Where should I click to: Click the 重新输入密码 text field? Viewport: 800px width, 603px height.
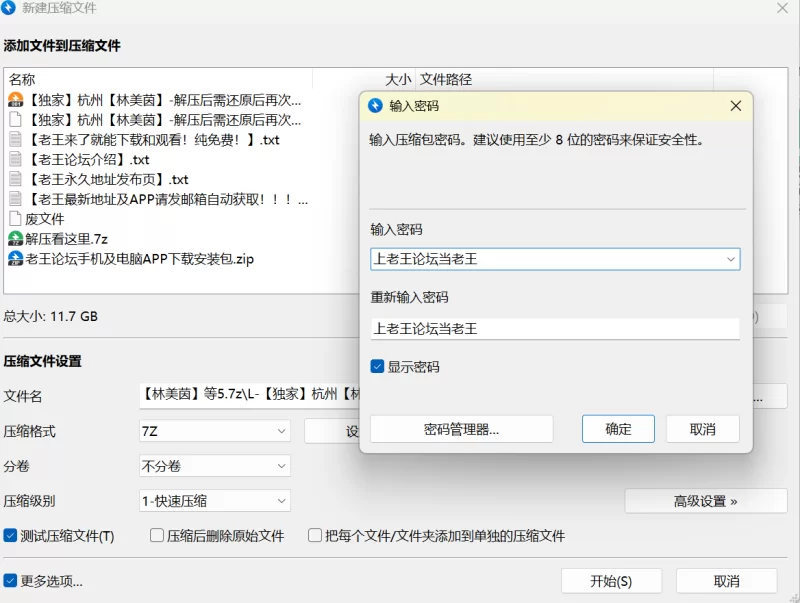(554, 328)
